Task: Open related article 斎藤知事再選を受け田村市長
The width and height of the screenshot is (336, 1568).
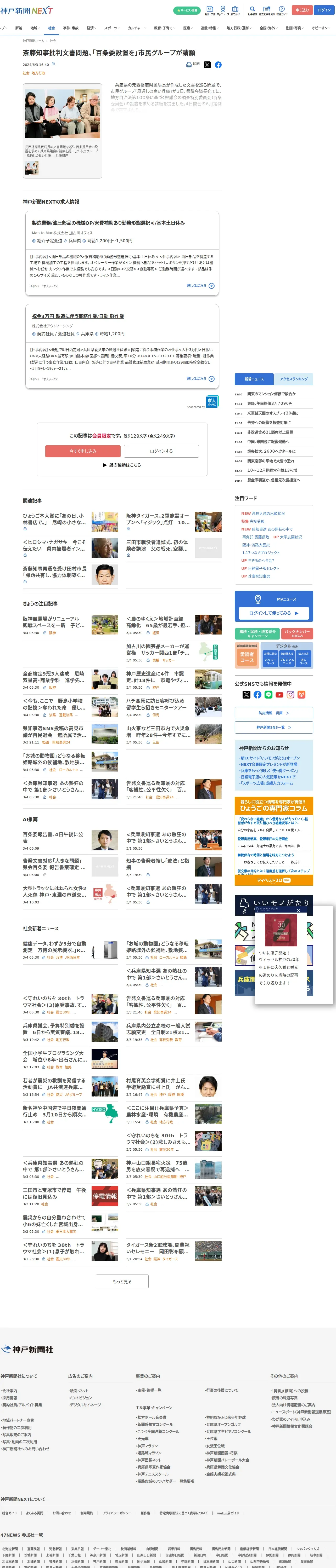Action: tap(55, 572)
